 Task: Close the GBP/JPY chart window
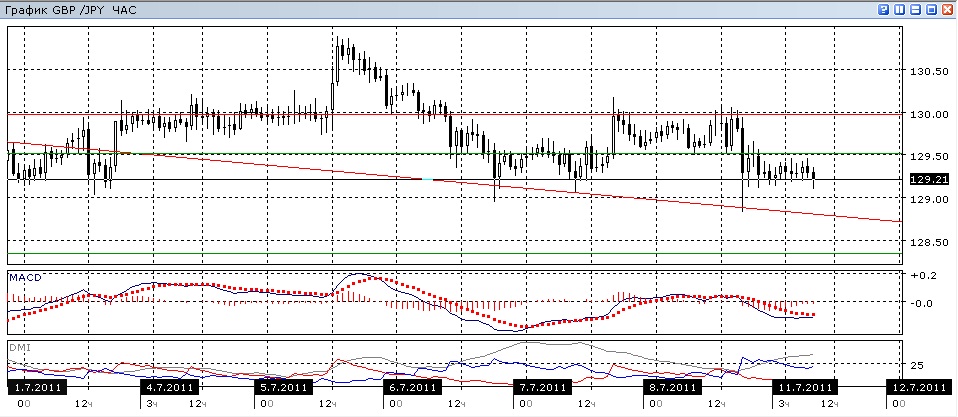pyautogui.click(x=948, y=10)
